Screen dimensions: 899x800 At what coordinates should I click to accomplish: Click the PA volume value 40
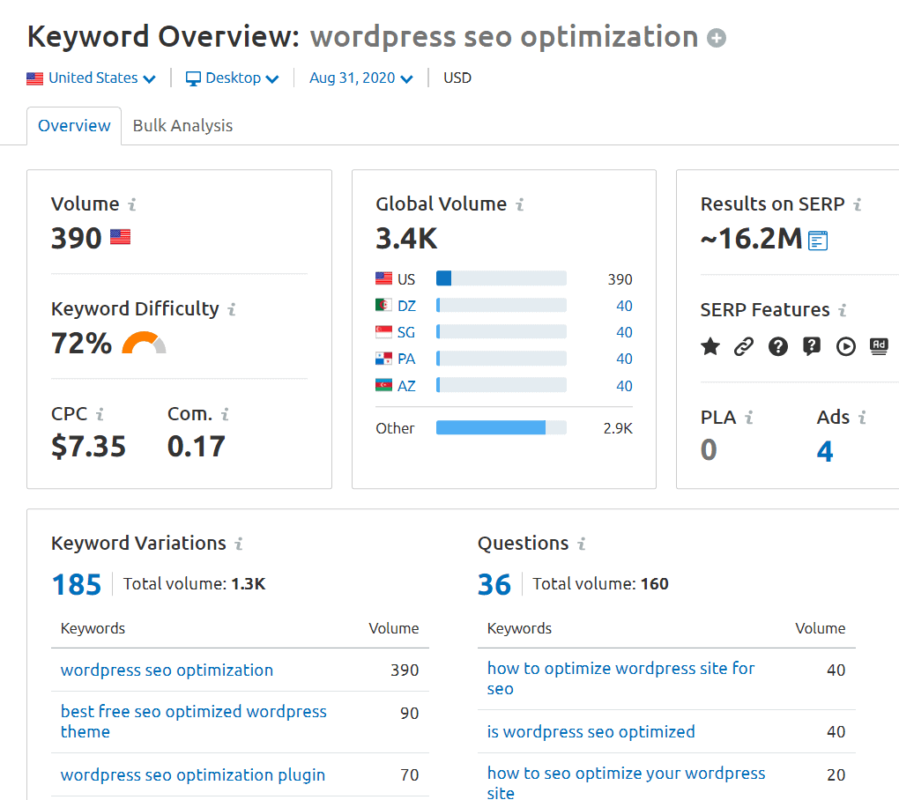[x=624, y=359]
